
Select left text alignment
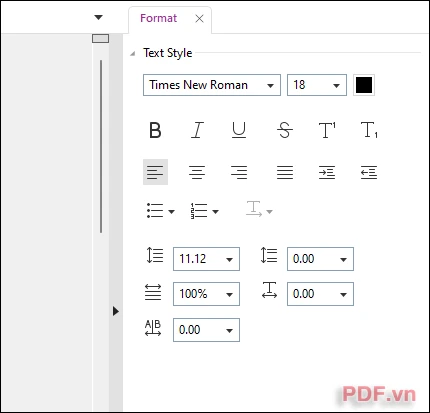[155, 172]
